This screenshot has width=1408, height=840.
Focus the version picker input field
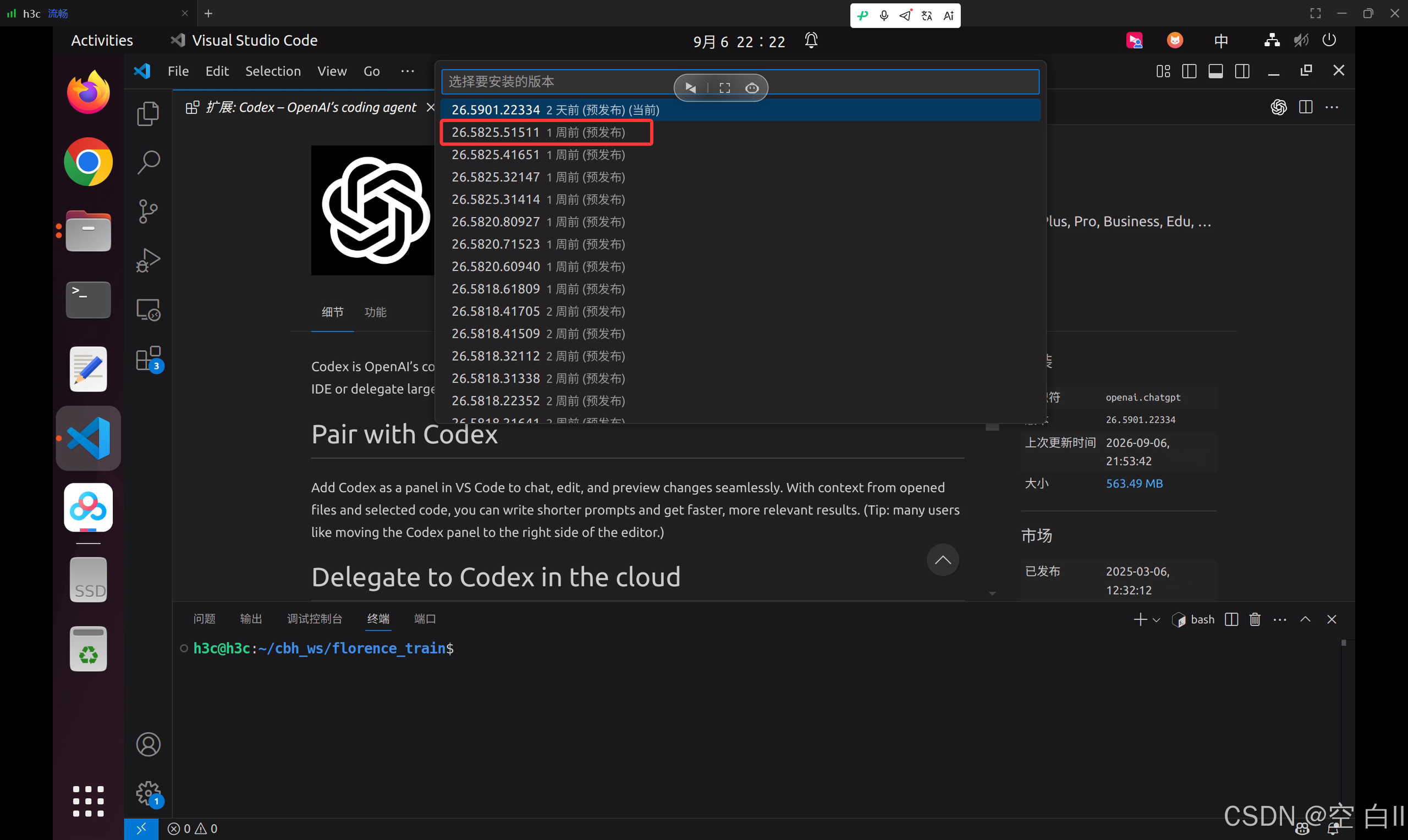[x=740, y=81]
